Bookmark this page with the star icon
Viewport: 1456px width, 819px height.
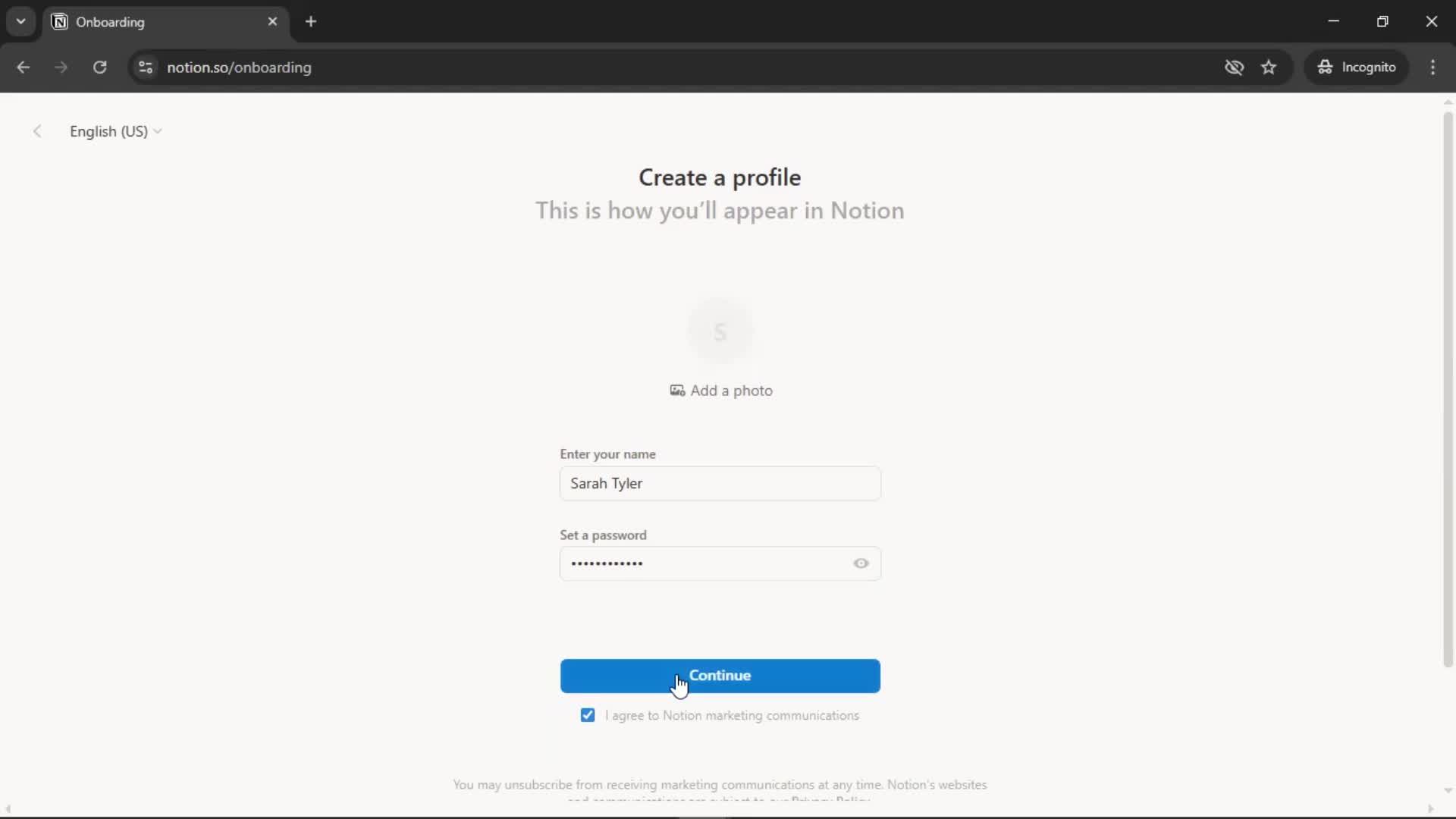pos(1269,67)
